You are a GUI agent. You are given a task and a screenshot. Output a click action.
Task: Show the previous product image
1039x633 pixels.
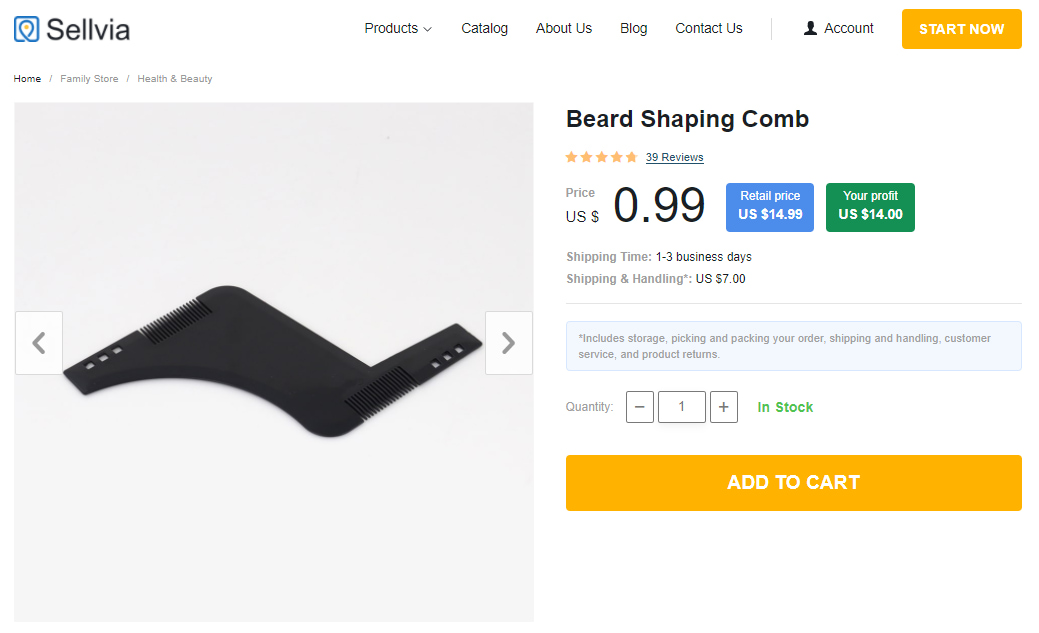[x=39, y=343]
